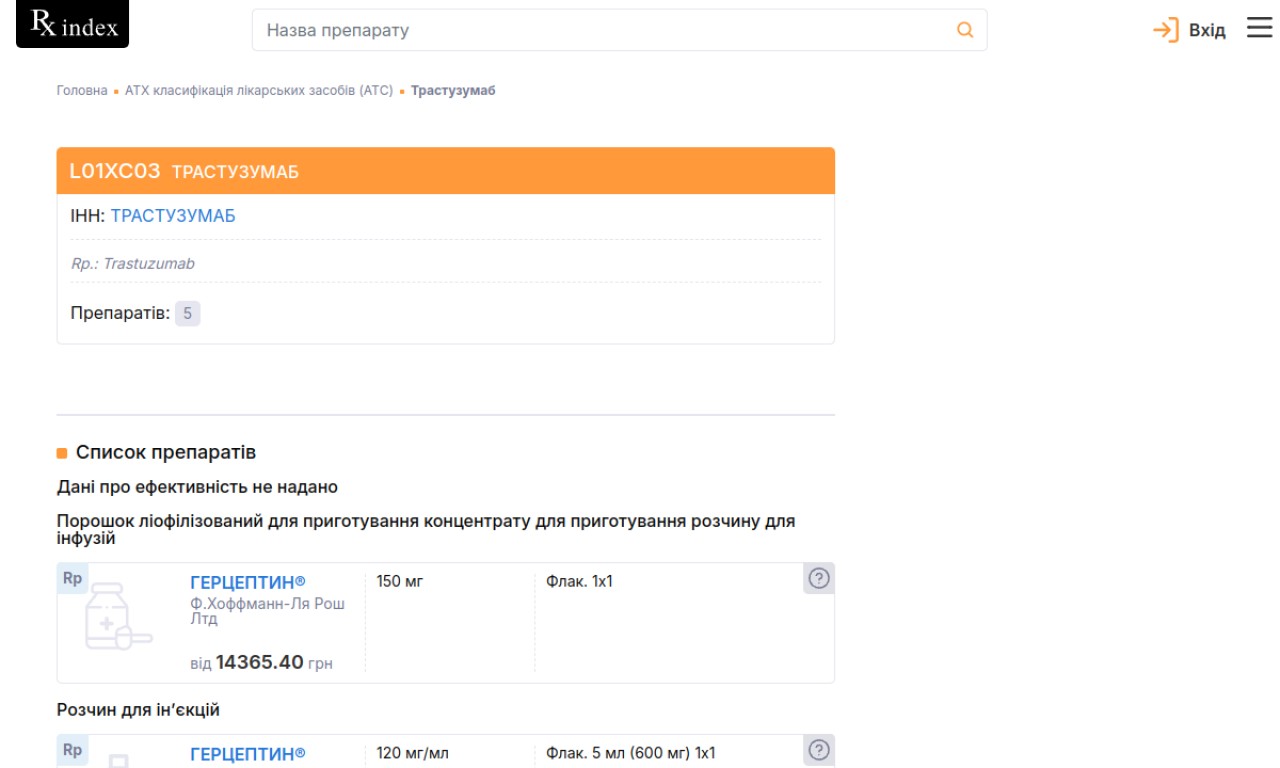Click 'Список препаратів' heading
The width and height of the screenshot is (1280, 768).
(x=166, y=452)
